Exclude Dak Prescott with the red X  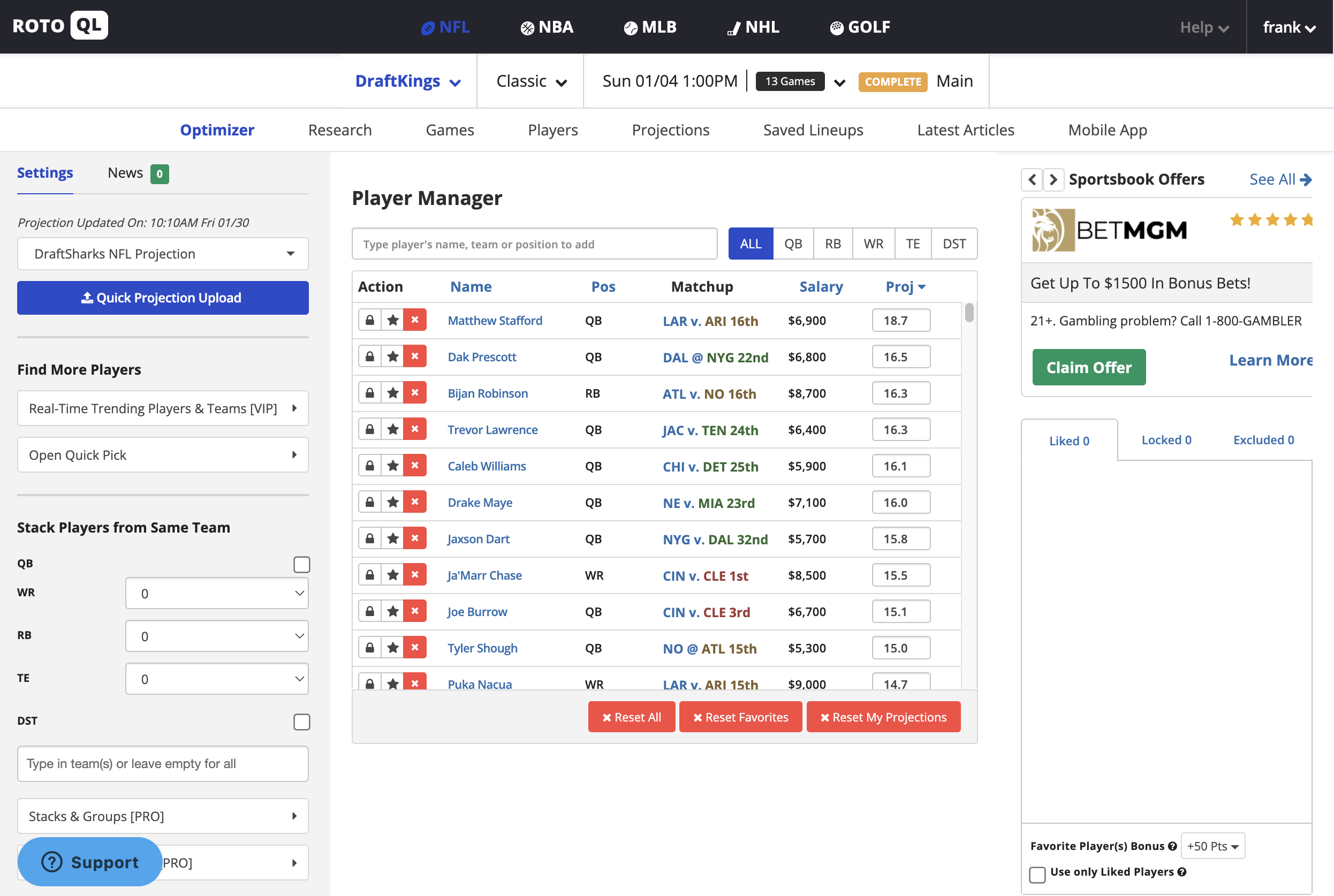(415, 356)
